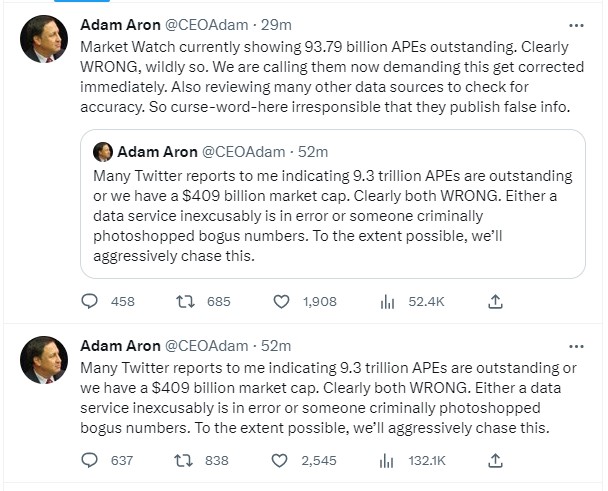Click small avatar inside the quoted tweet
Screen dimensions: 608x491
(102, 152)
